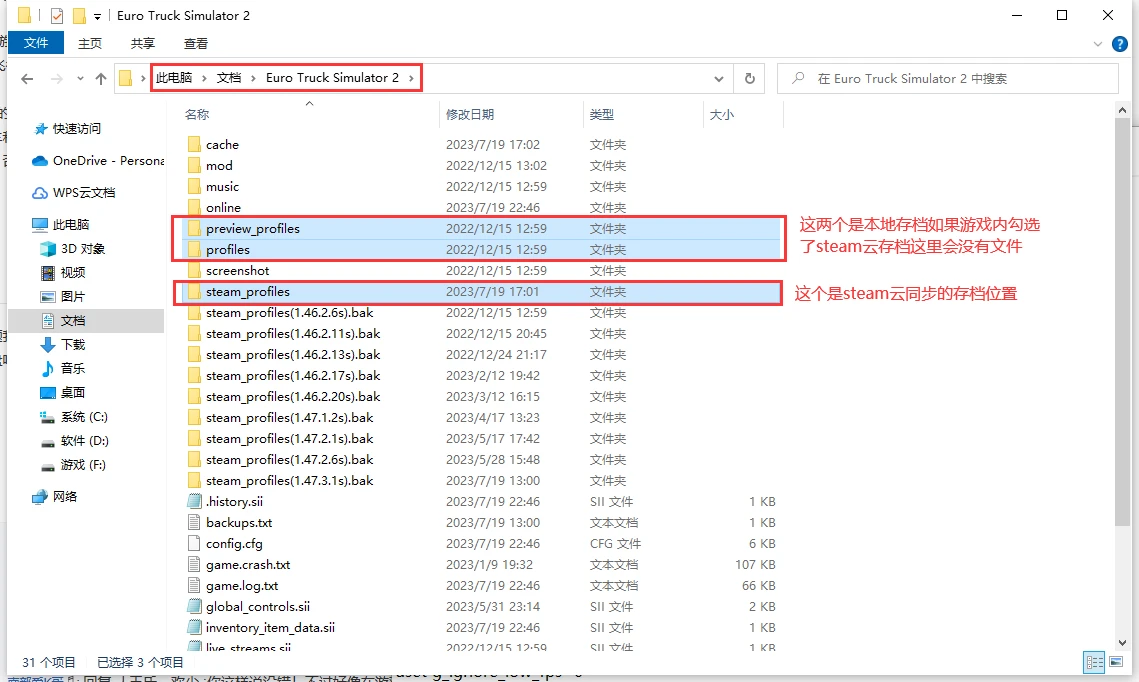This screenshot has width=1139, height=682.
Task: Open 图片 folder in sidebar
Action: (62, 296)
